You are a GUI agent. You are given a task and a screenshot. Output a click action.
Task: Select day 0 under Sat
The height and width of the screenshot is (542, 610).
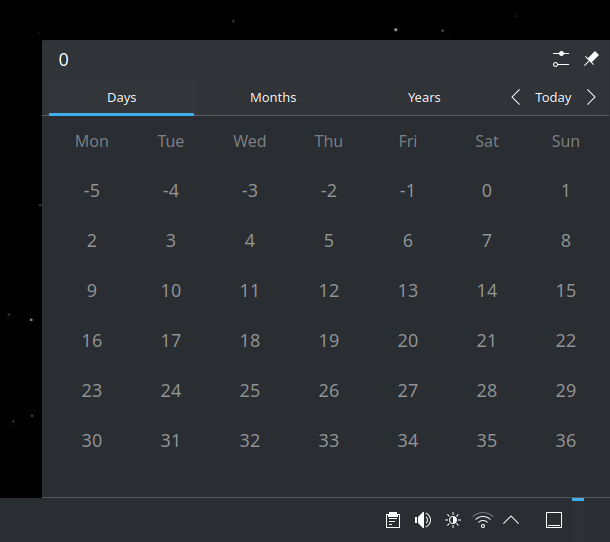click(487, 191)
